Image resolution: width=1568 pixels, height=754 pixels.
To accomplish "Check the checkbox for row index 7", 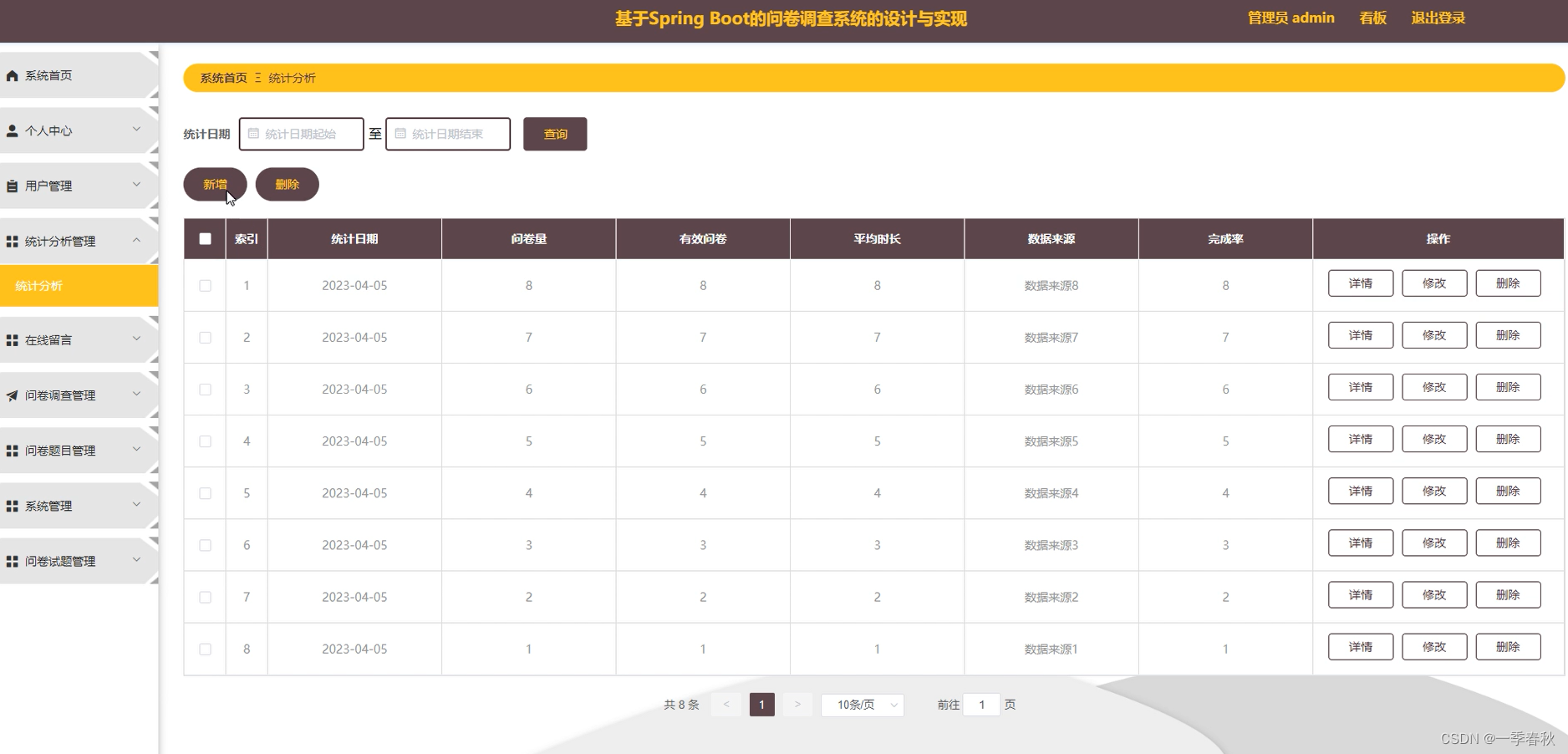I will click(205, 597).
